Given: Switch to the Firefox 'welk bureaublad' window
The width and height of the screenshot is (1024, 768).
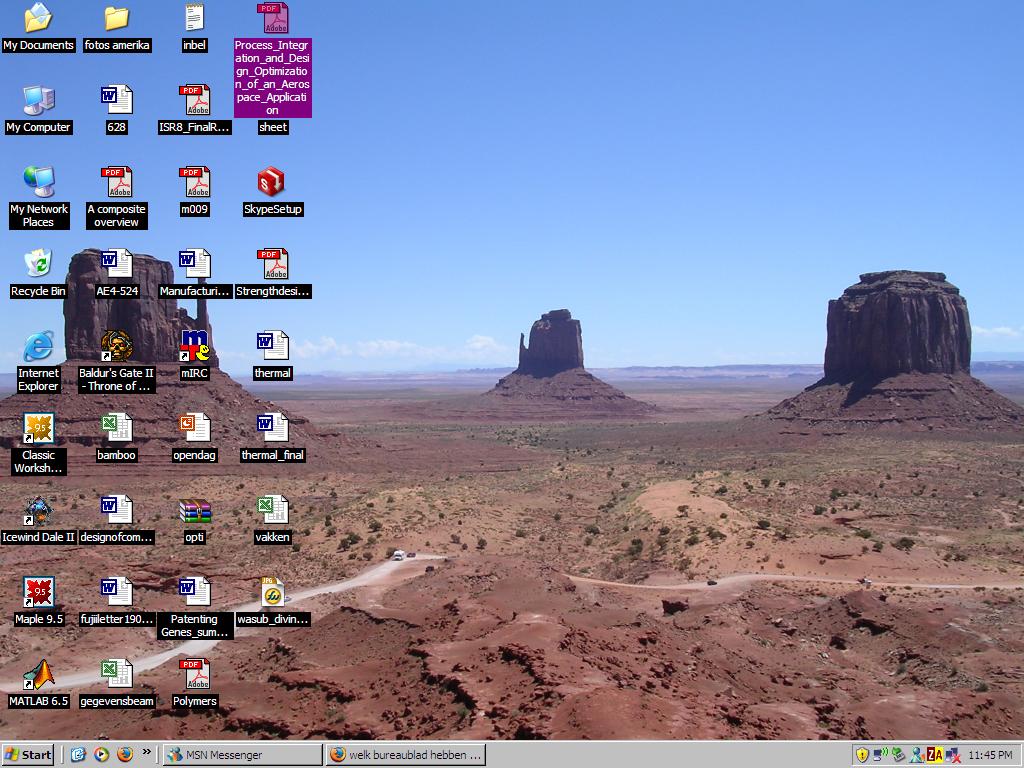Looking at the screenshot, I should (405, 754).
